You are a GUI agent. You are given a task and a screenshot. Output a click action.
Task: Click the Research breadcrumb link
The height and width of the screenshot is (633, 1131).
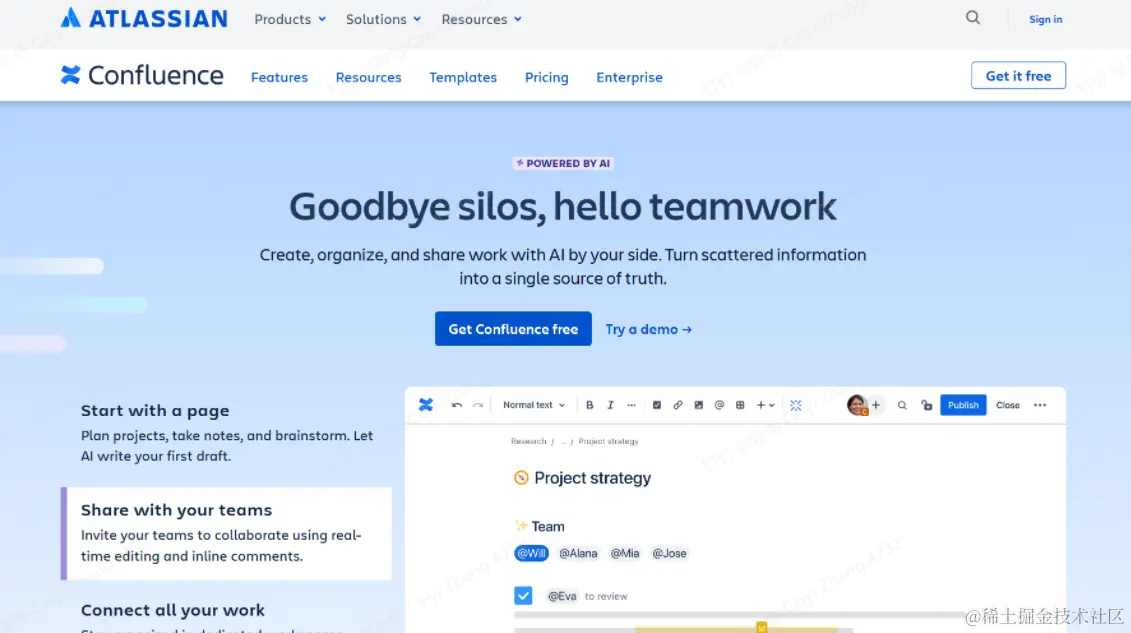click(529, 441)
